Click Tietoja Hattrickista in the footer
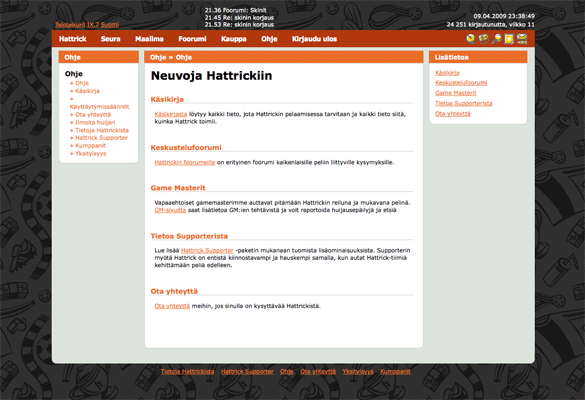Screen dimensions: 585x400 187,372
